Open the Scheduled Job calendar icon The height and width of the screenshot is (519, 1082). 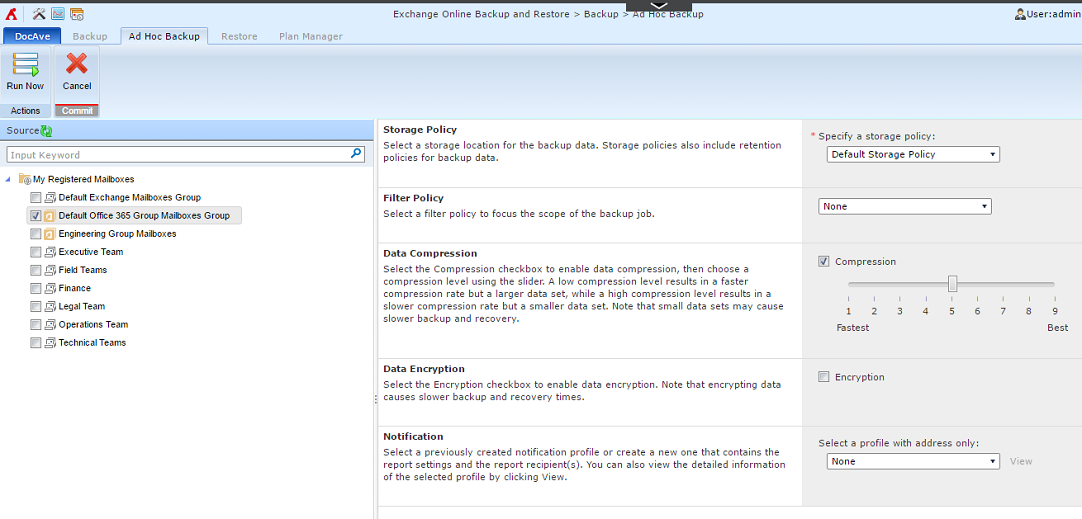tap(77, 14)
